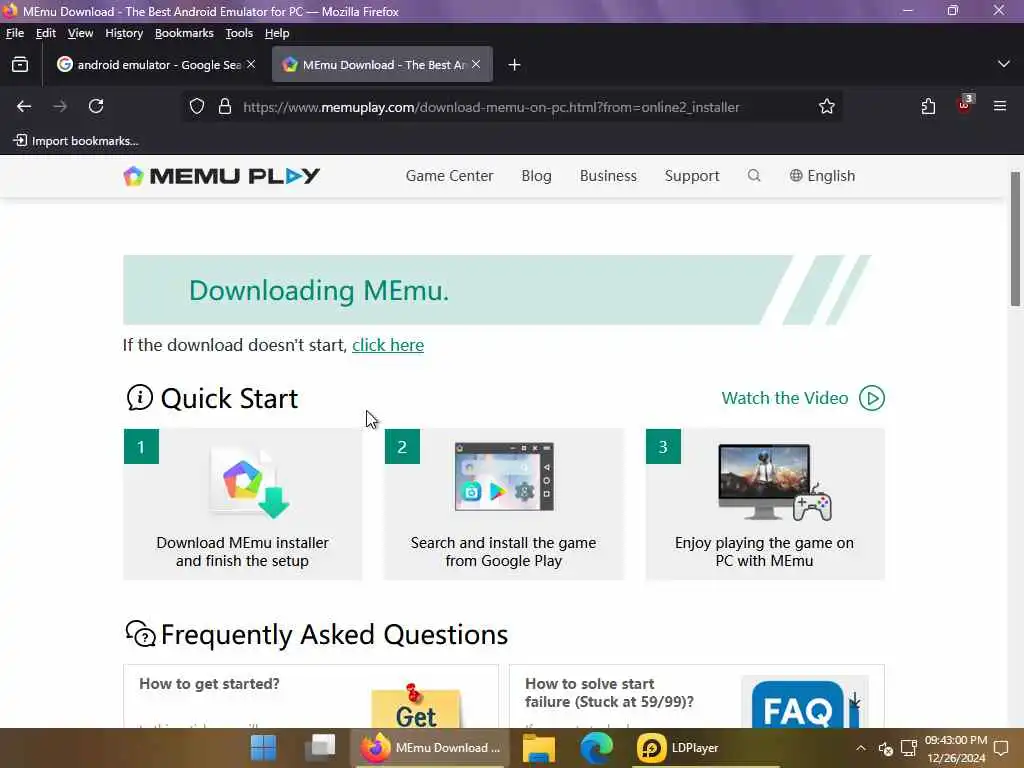Click the 'click here' download link
Viewport: 1024px width, 768px height.
click(x=388, y=345)
